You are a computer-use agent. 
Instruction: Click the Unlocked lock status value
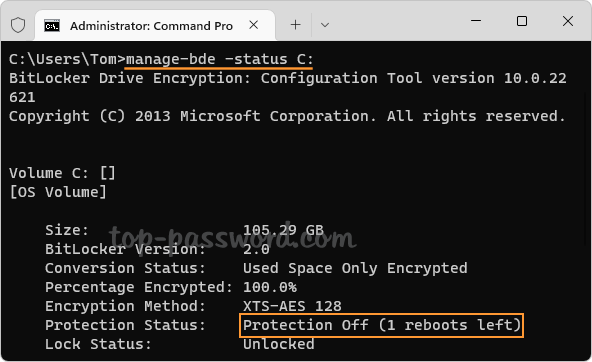coord(279,344)
